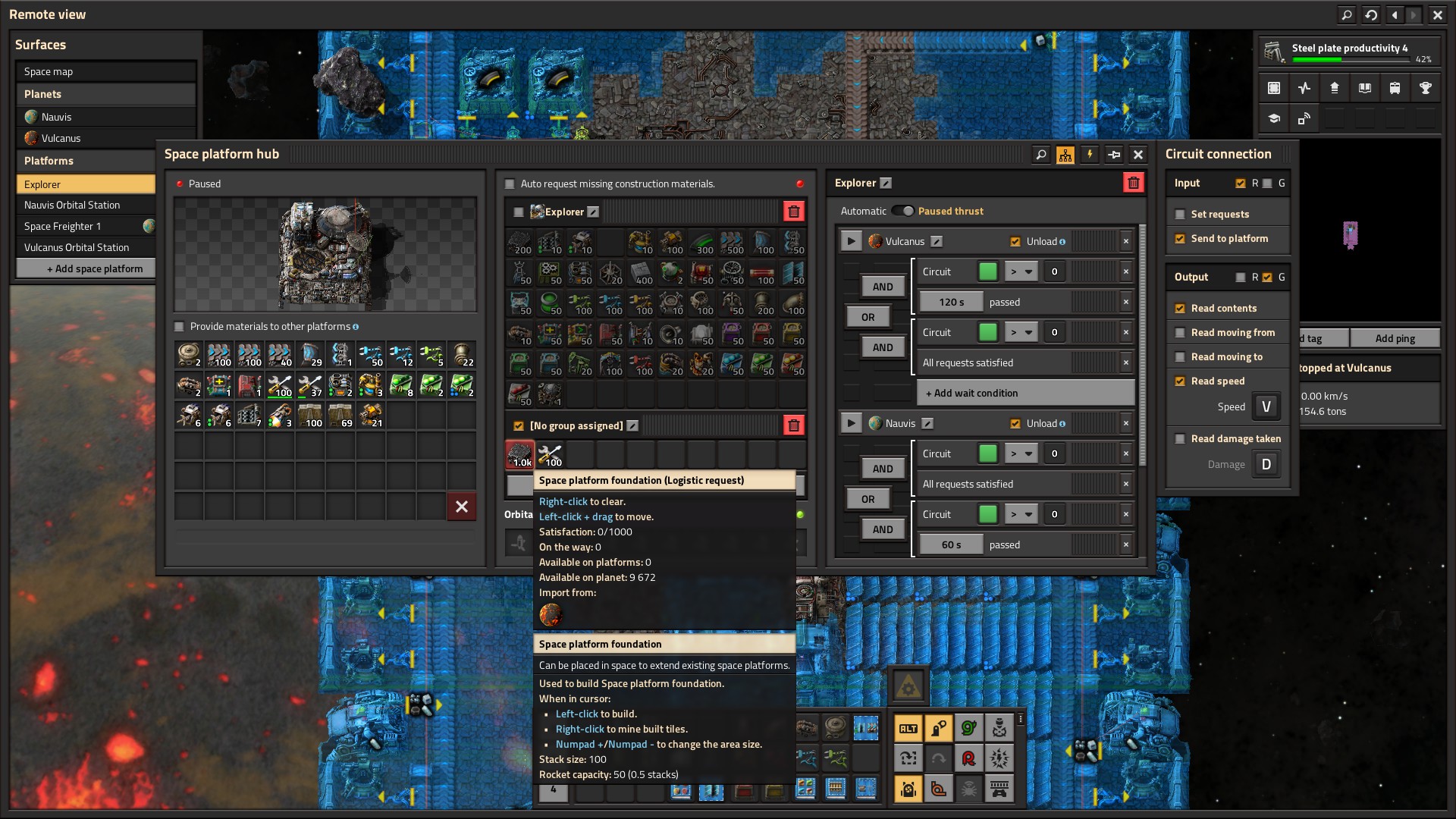Open comparator dropdown in Nauvis's second Circuit condition
The height and width of the screenshot is (819, 1456).
1021,514
